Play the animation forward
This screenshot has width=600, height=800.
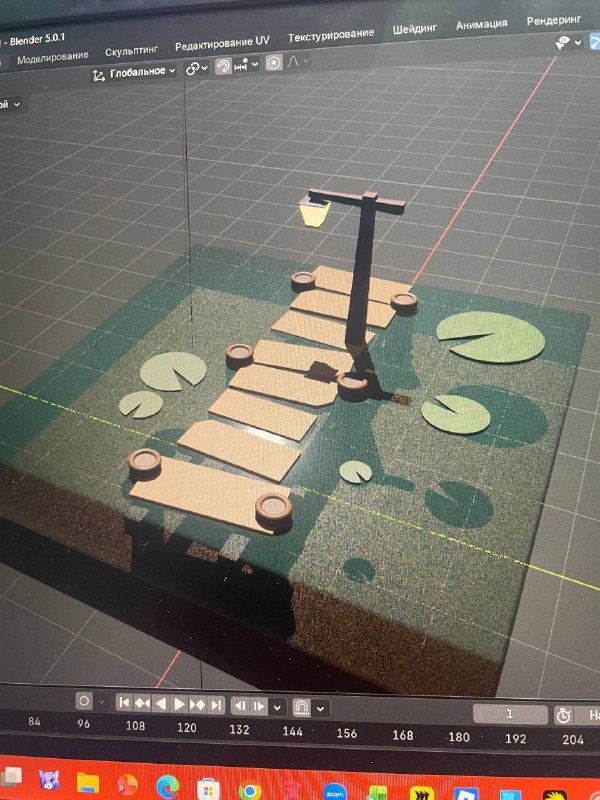click(179, 705)
